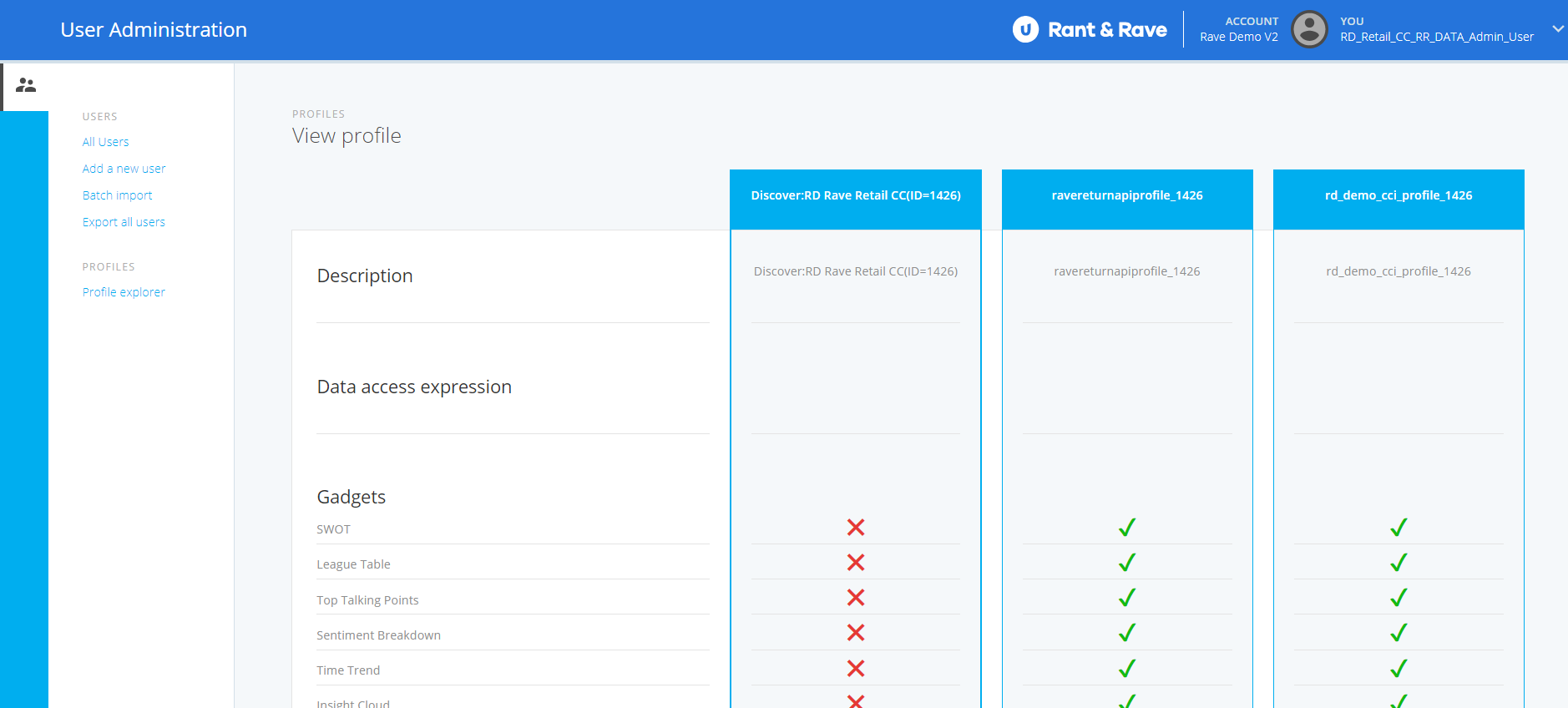Click green check for SWOT in ravereturnapiprofile_1426
The width and height of the screenshot is (1568, 708).
[1126, 528]
